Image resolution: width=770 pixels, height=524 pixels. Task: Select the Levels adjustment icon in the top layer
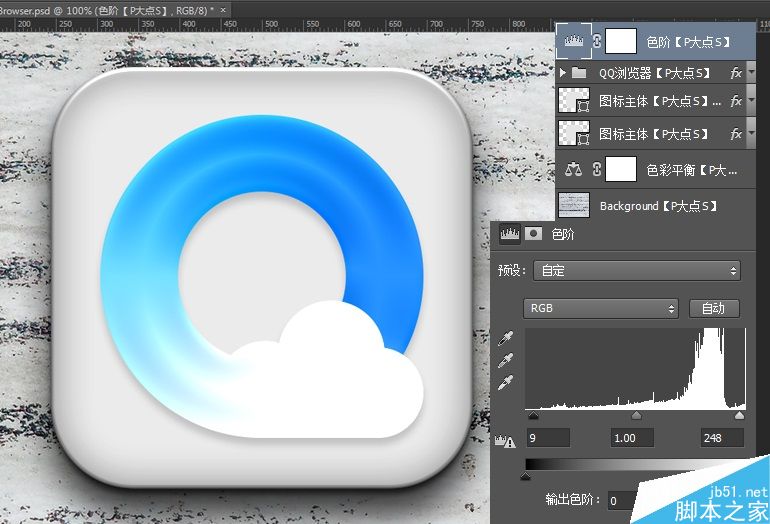point(574,41)
